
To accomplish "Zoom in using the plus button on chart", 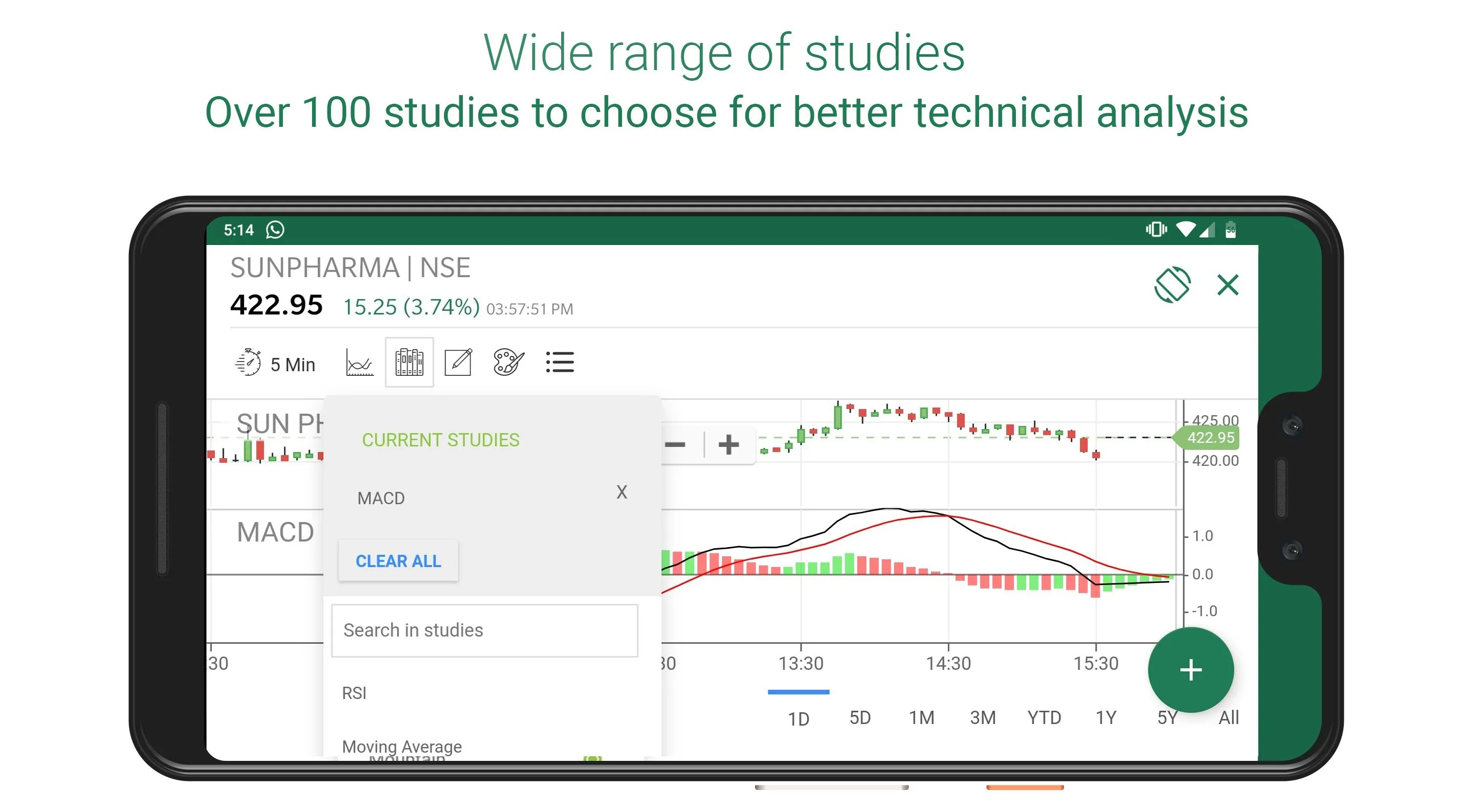I will tap(728, 444).
